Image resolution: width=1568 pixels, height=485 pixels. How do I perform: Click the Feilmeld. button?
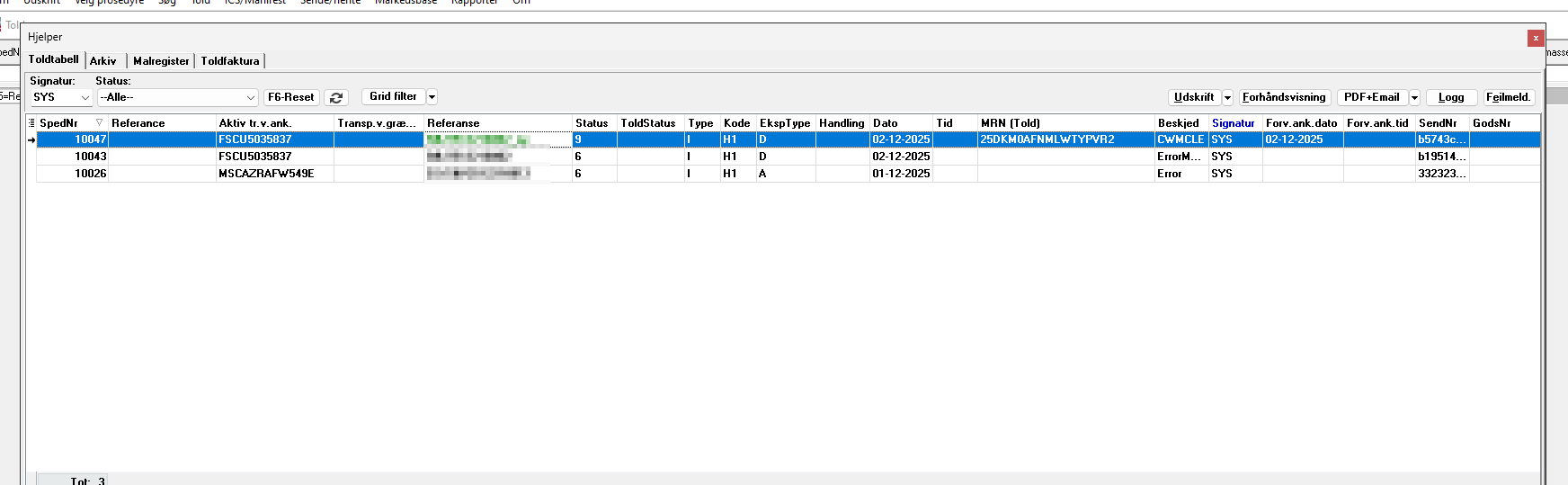click(1508, 97)
